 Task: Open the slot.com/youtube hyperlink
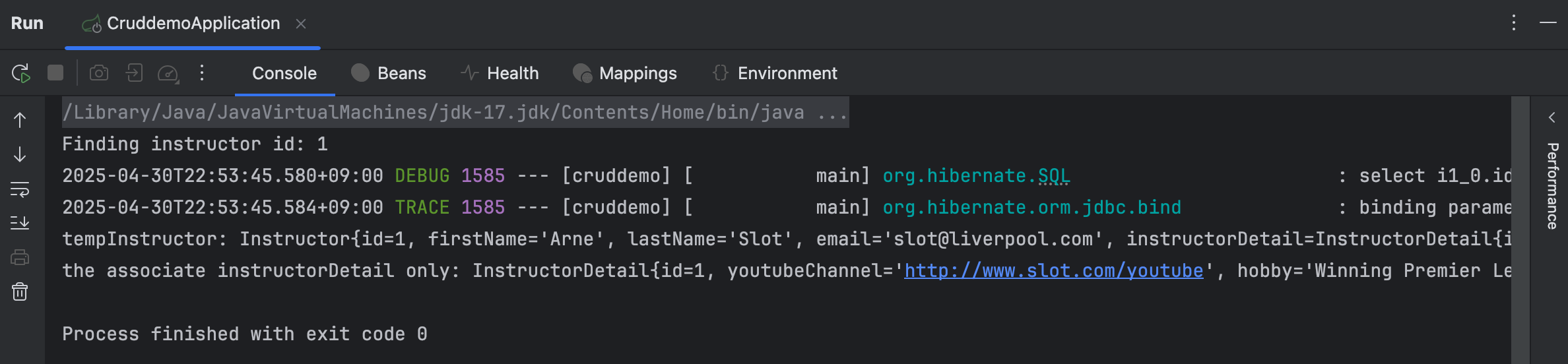1053,271
